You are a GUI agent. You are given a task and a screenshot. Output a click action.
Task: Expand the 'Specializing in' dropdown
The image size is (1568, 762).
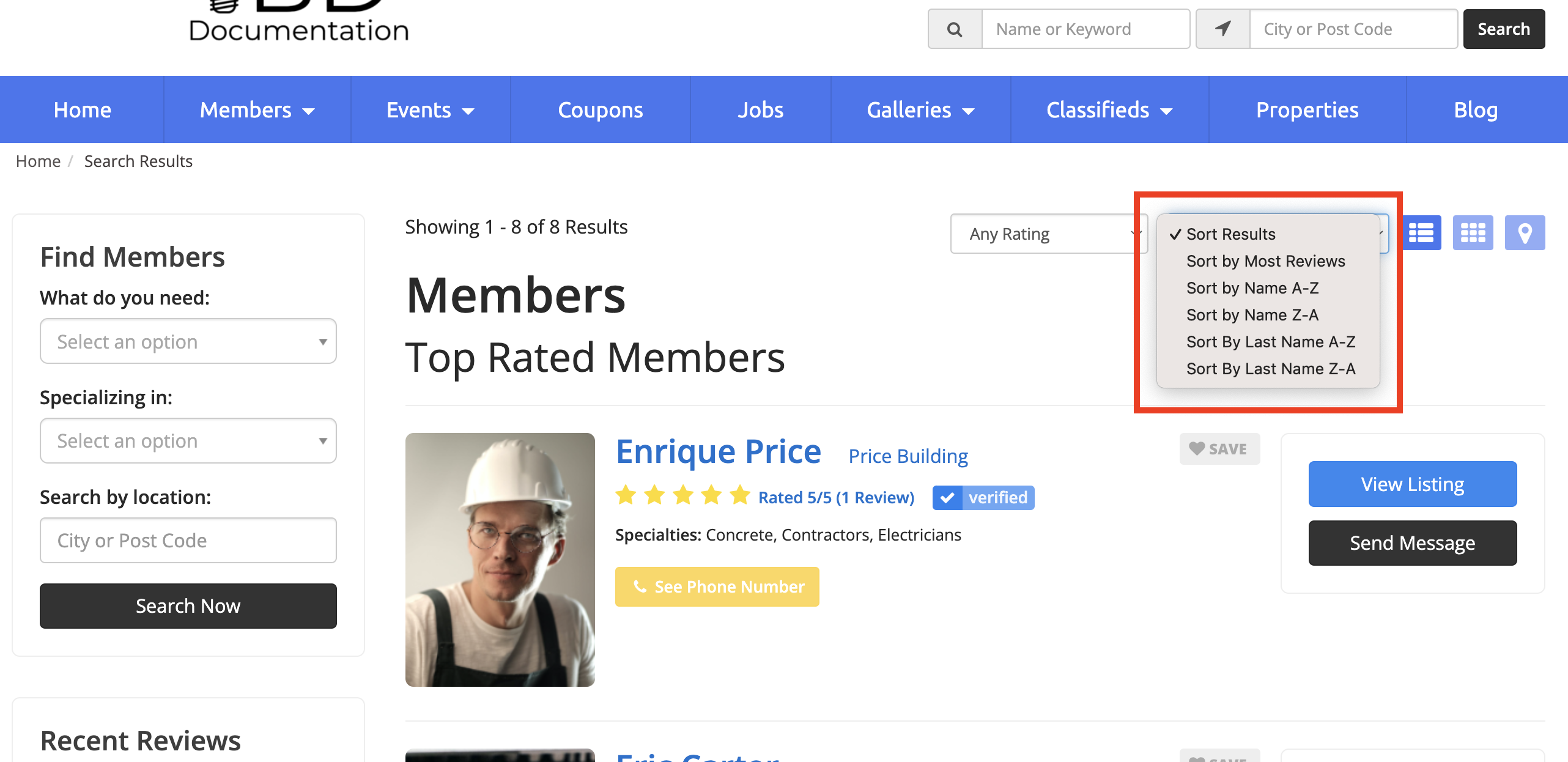click(x=188, y=441)
